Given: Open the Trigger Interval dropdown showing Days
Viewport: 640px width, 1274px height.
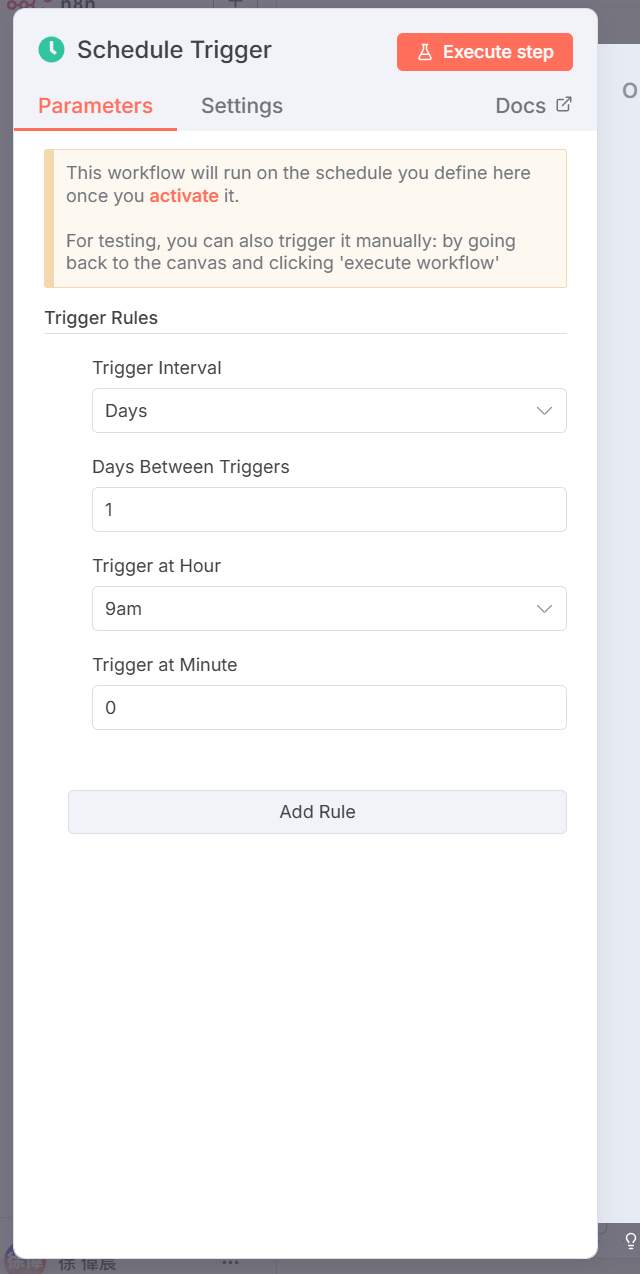Looking at the screenshot, I should tap(329, 411).
